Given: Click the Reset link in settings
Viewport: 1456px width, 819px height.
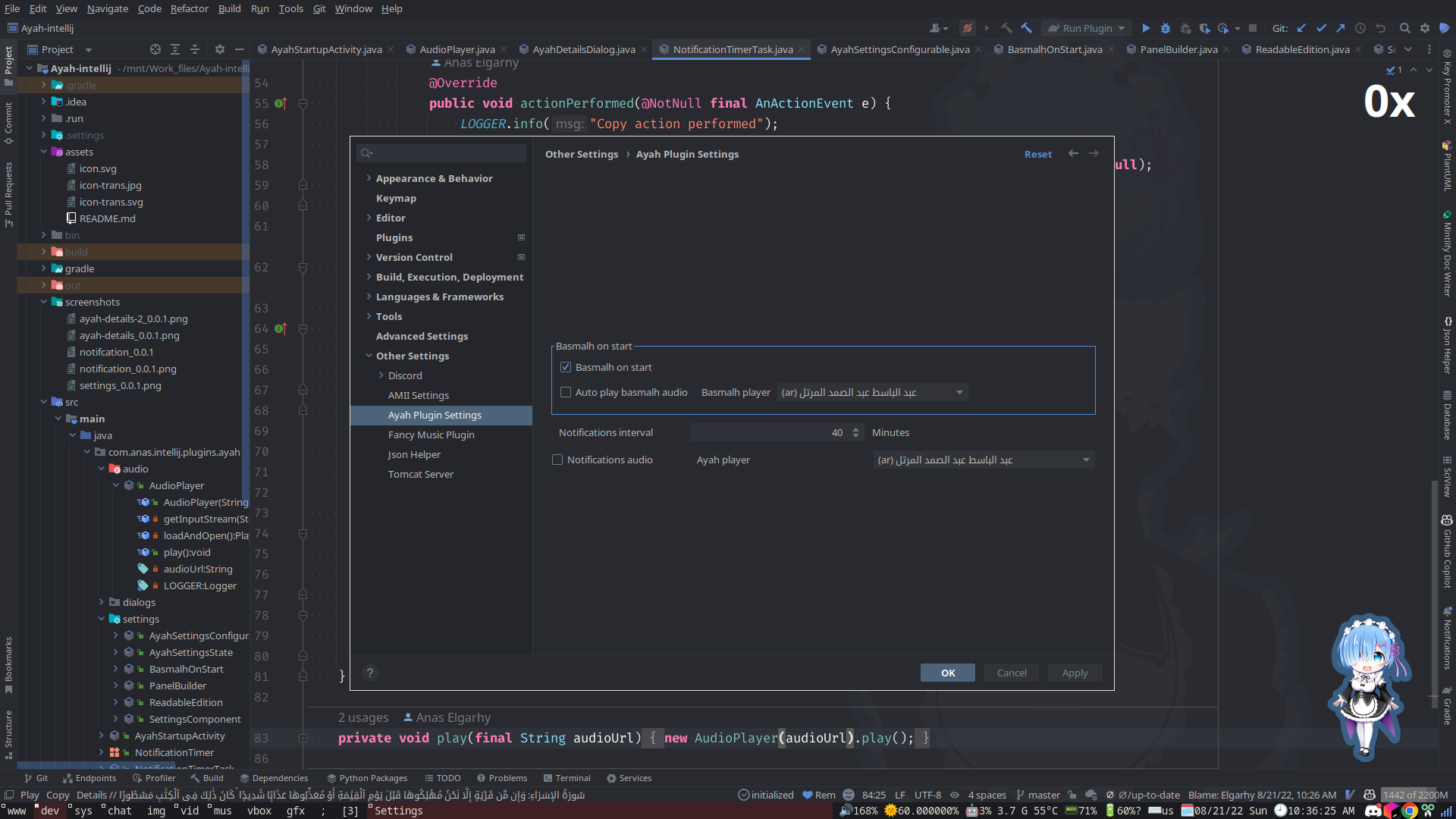Looking at the screenshot, I should pyautogui.click(x=1037, y=154).
